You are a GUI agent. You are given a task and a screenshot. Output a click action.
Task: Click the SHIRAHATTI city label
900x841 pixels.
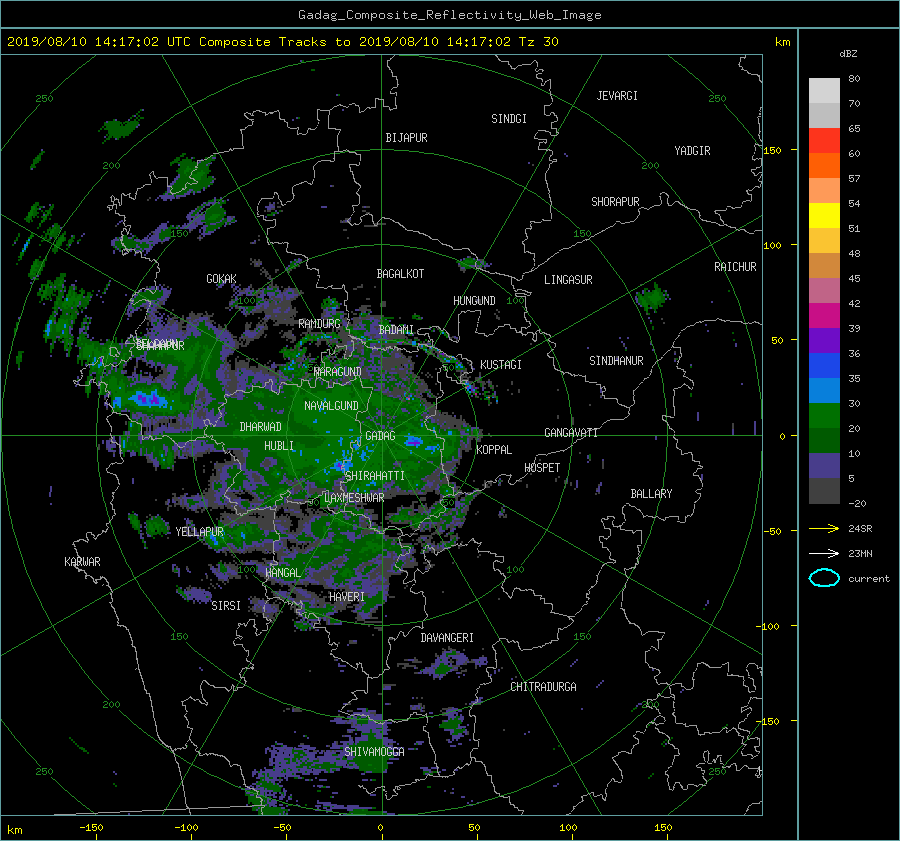tap(375, 476)
